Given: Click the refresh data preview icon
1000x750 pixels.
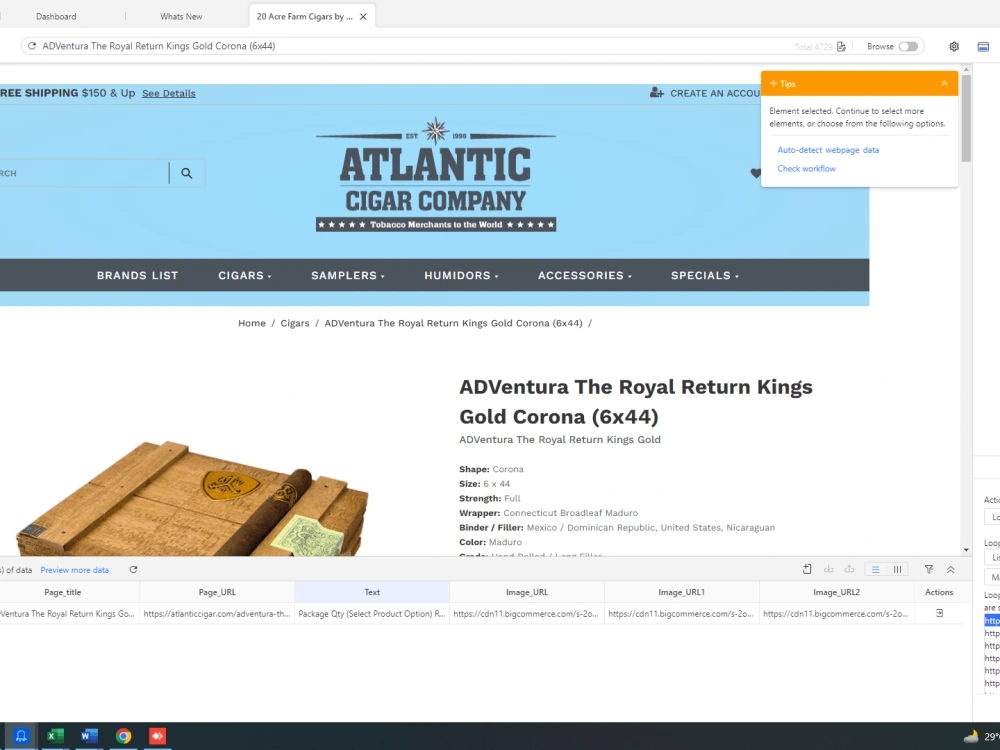Looking at the screenshot, I should coord(133,570).
